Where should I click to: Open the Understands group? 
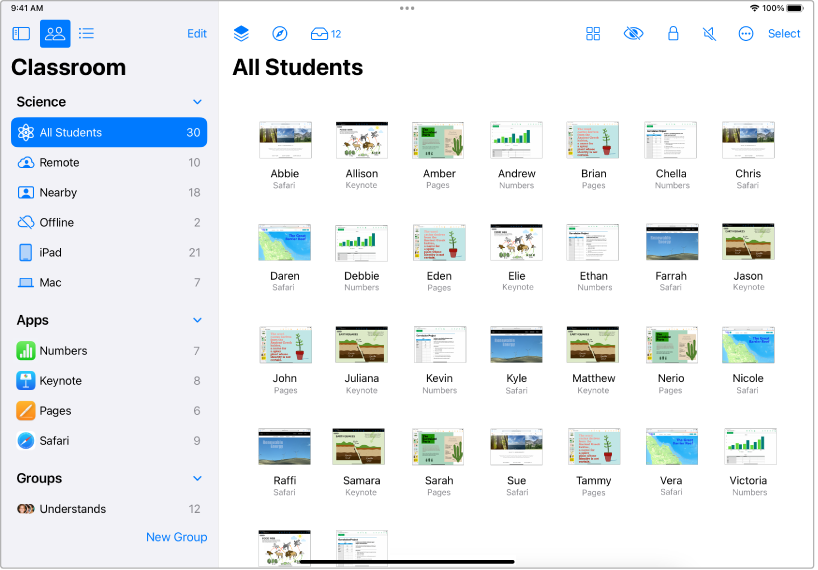tap(109, 509)
